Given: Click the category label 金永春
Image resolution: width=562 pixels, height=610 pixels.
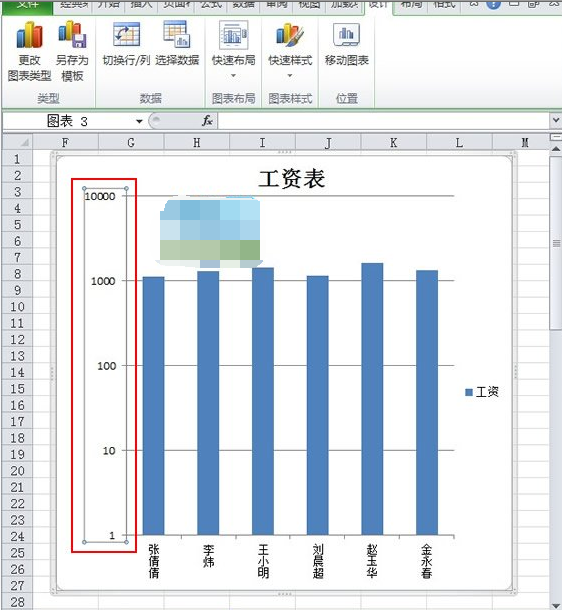Looking at the screenshot, I should coord(427,561).
